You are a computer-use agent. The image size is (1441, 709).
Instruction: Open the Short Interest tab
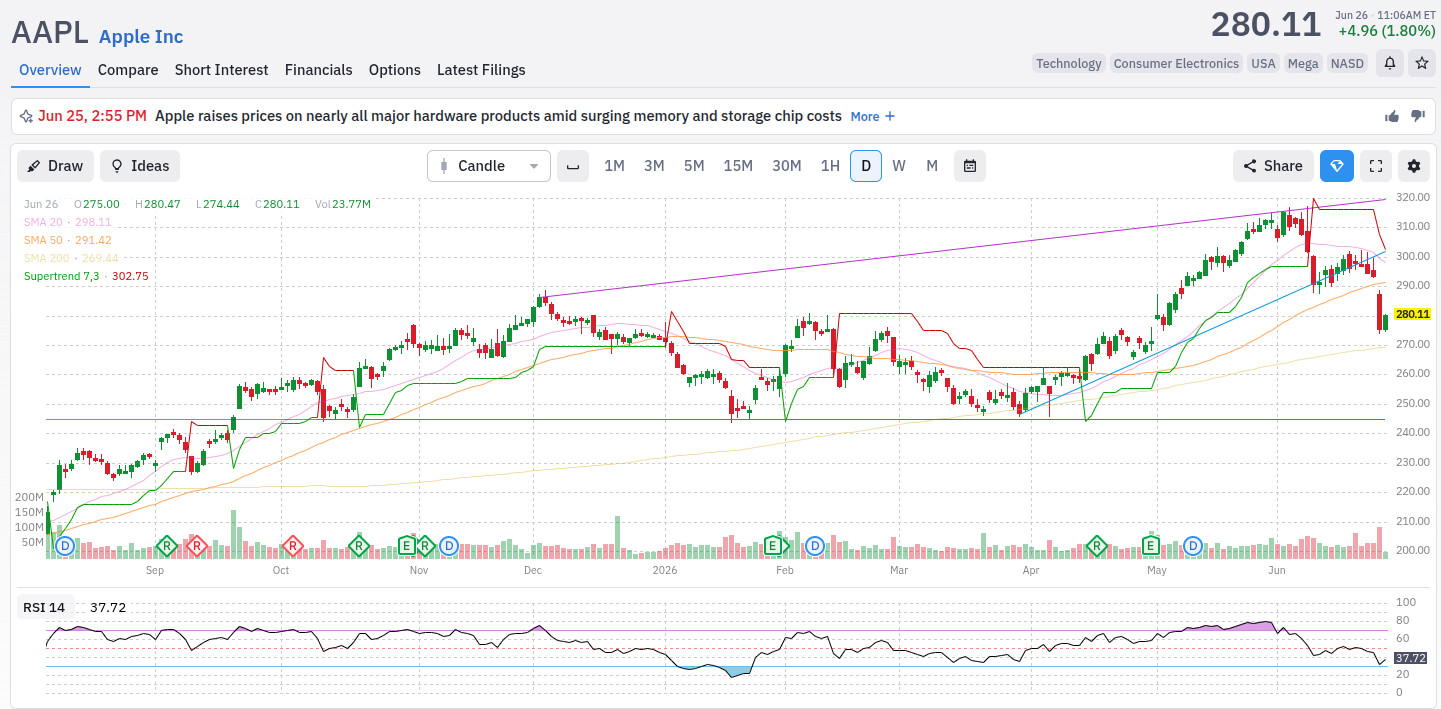[x=222, y=70]
